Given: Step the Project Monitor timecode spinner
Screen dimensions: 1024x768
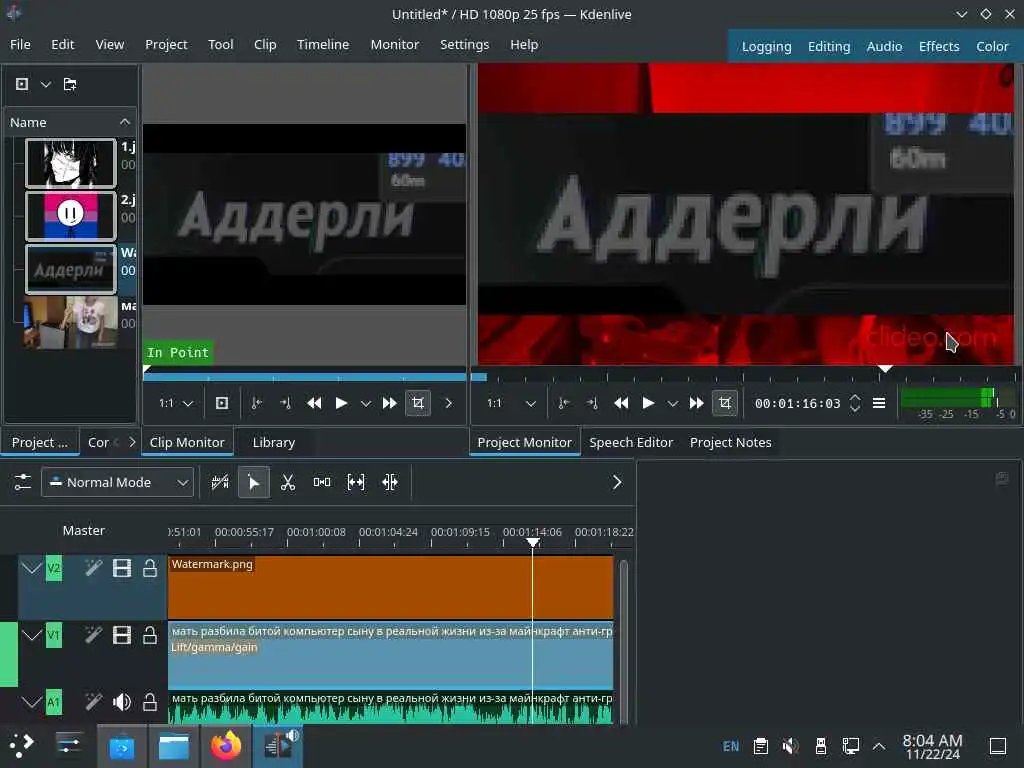Looking at the screenshot, I should click(855, 403).
